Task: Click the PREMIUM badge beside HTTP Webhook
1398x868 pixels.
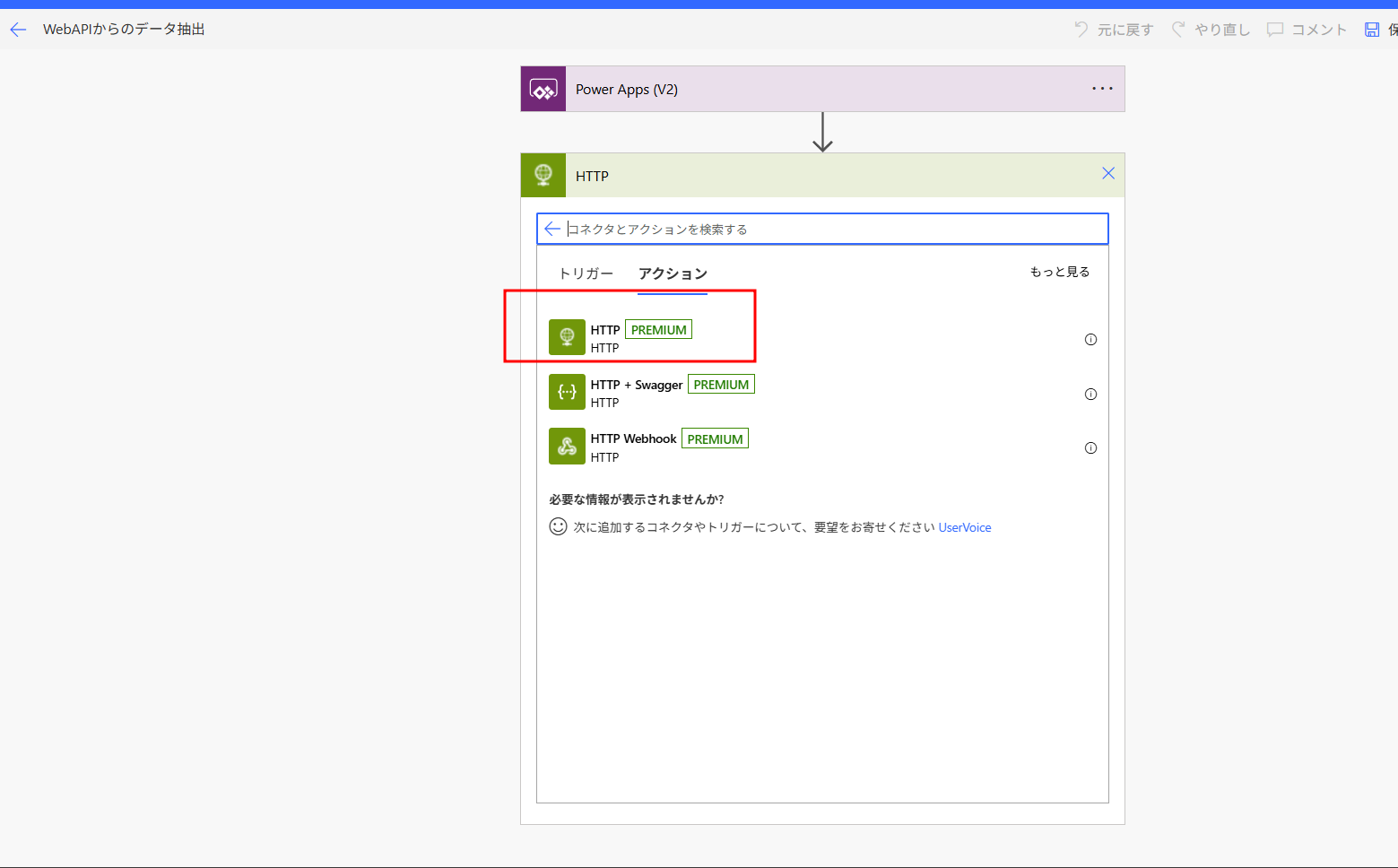Action: pyautogui.click(x=715, y=438)
